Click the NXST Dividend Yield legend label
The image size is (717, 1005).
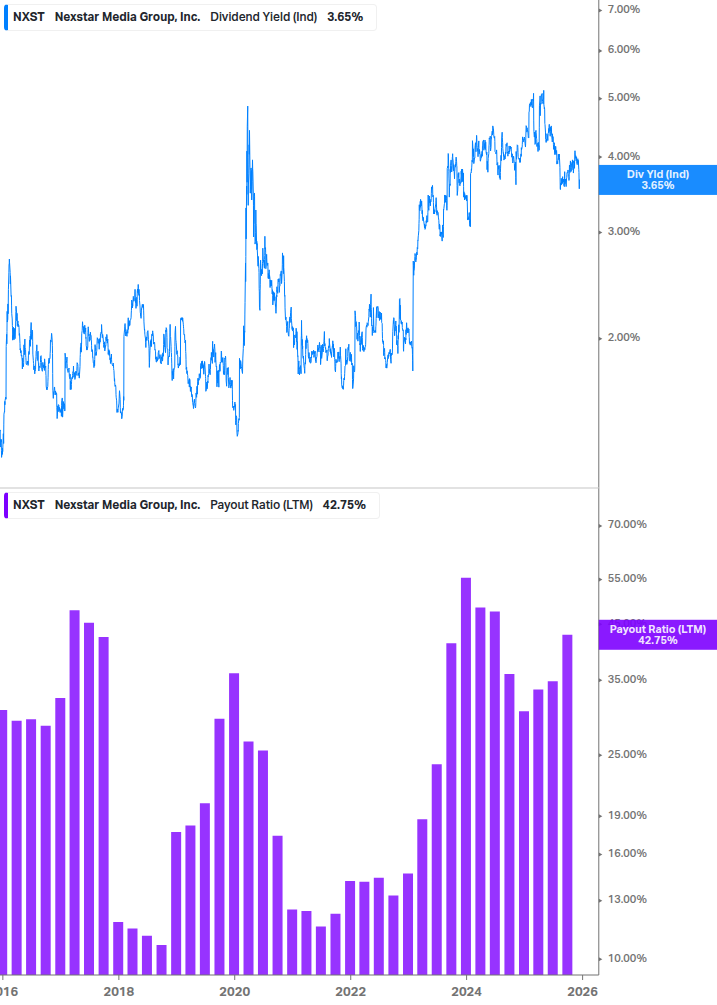pyautogui.click(x=190, y=17)
